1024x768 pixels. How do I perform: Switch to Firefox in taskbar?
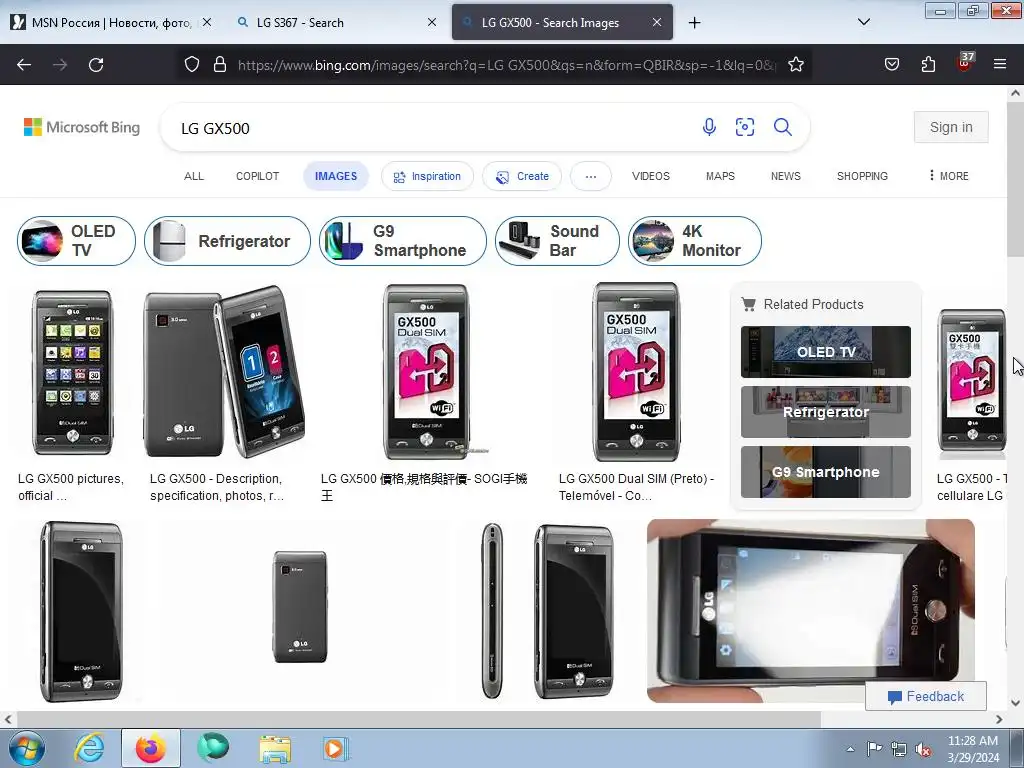(x=151, y=748)
